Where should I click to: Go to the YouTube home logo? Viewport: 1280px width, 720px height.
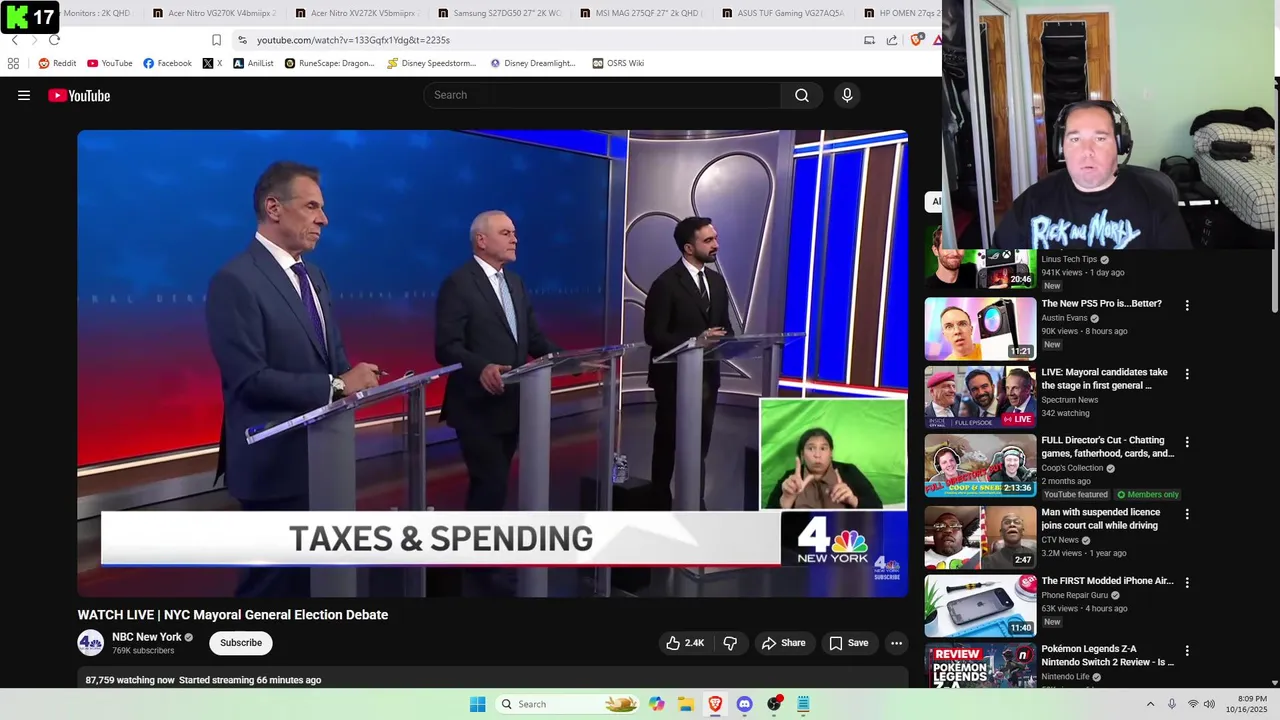coord(79,96)
